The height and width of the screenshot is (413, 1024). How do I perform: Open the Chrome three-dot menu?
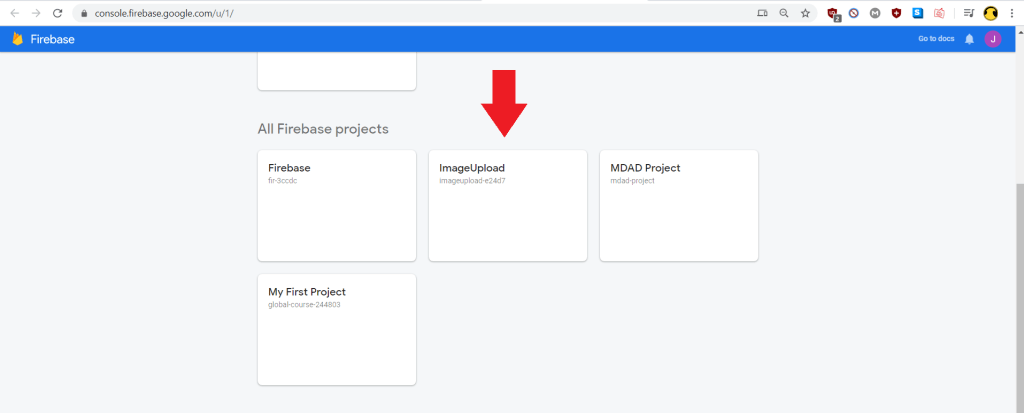[1012, 13]
